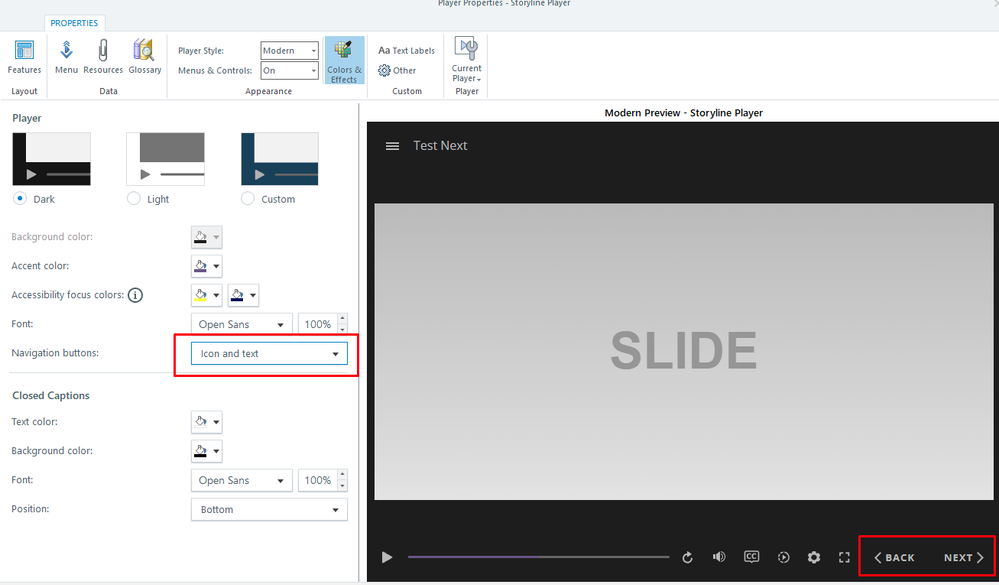Image resolution: width=999 pixels, height=585 pixels.
Task: Open the Glossary settings
Action: pos(145,57)
